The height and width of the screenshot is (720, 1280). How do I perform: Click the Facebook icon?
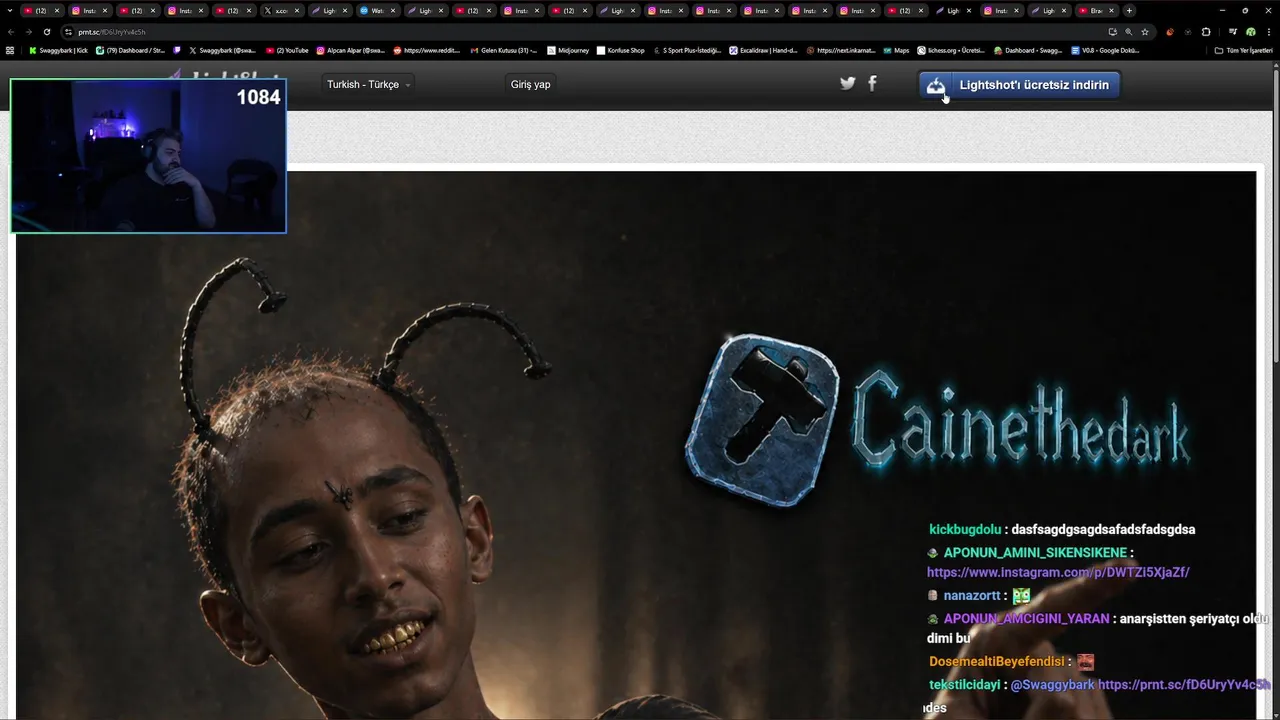tap(872, 84)
